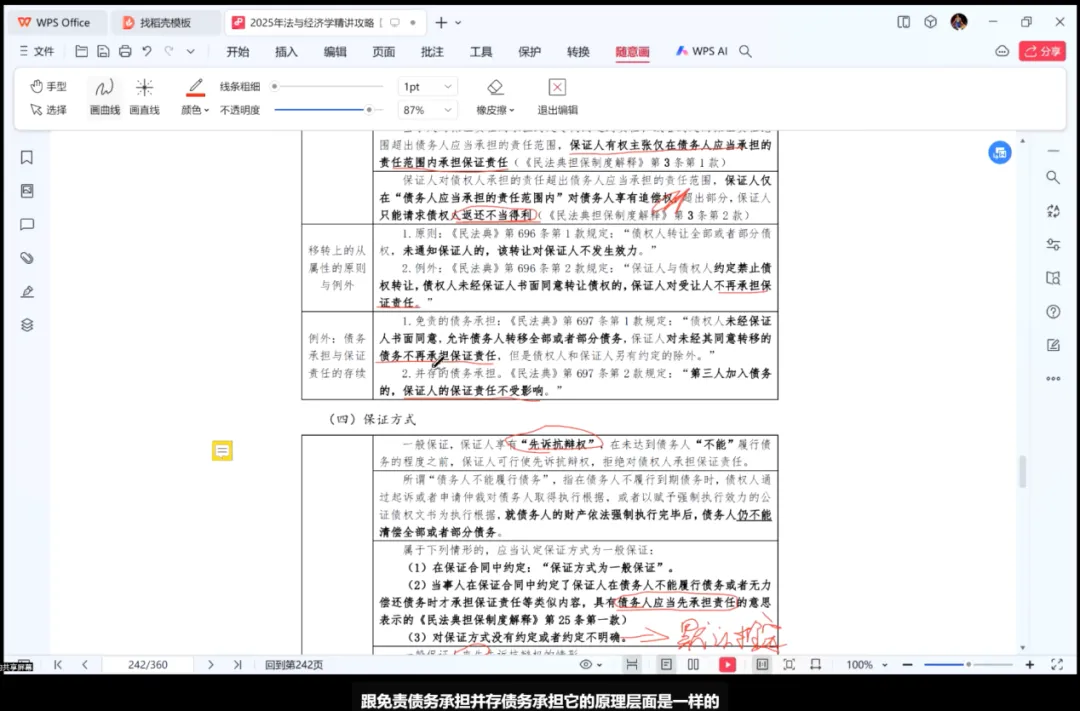Click the user avatar in title bar
This screenshot has width=1080, height=711.
(959, 22)
